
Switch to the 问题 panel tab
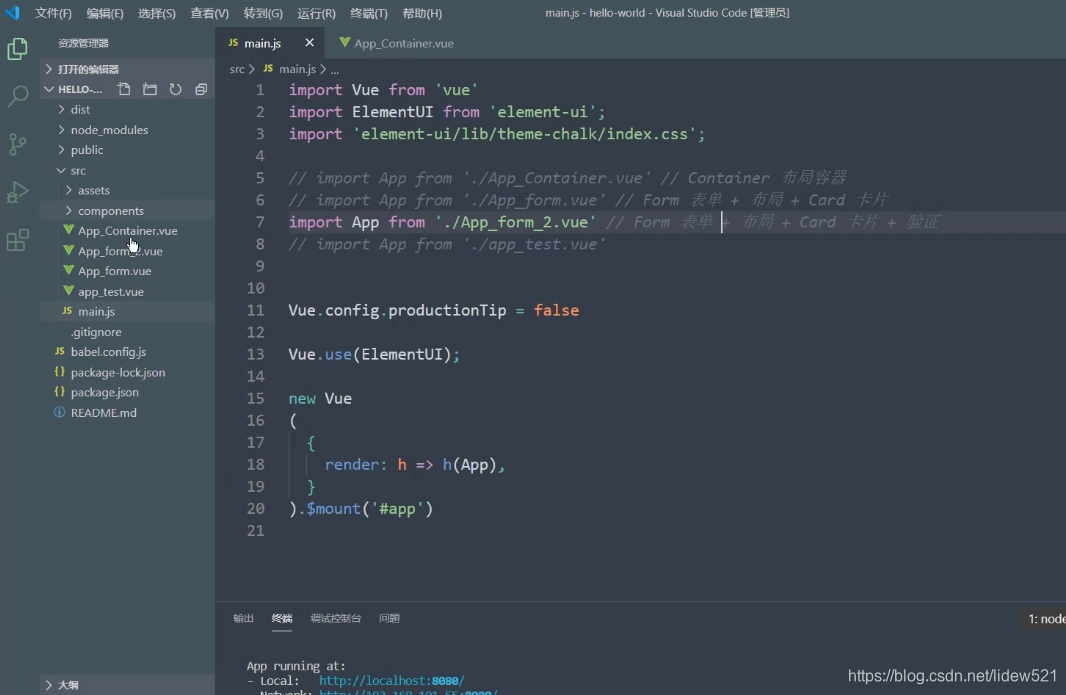[x=390, y=618]
